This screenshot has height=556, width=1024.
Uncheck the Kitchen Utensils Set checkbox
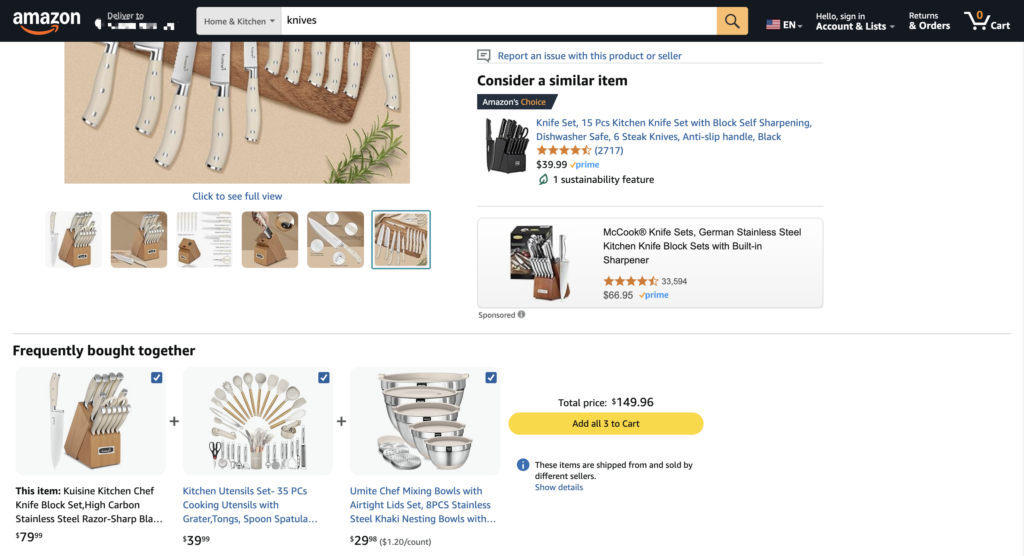[324, 378]
